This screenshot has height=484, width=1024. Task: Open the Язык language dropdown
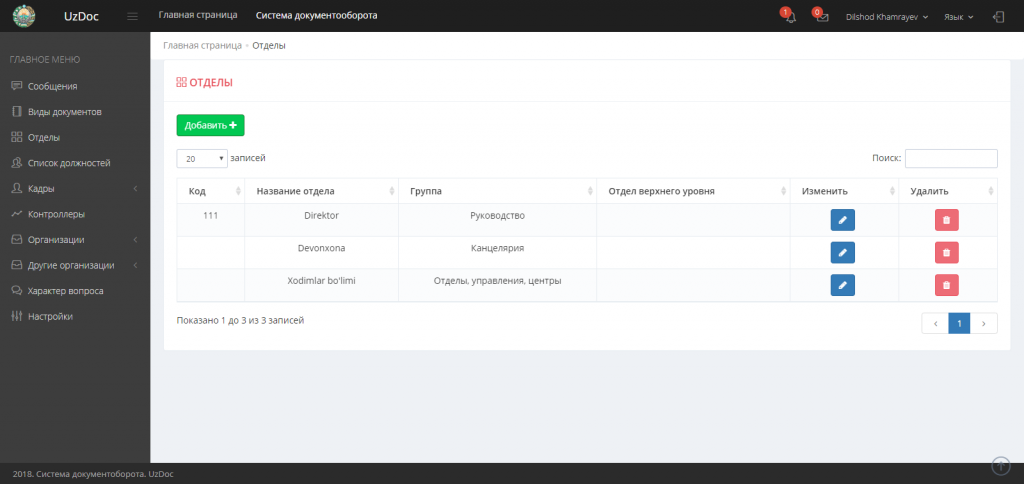point(959,17)
